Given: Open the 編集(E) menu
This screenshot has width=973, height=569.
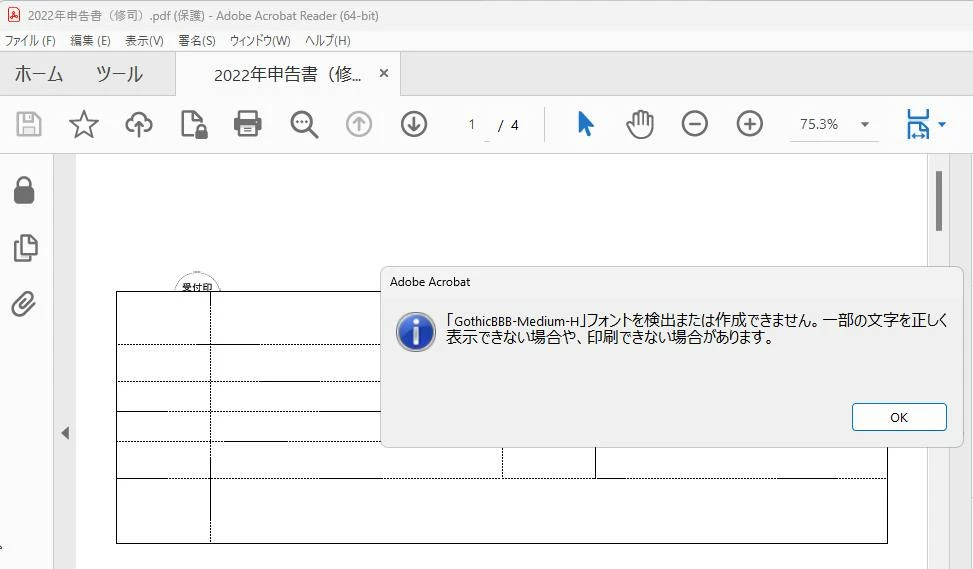Looking at the screenshot, I should click(x=90, y=41).
